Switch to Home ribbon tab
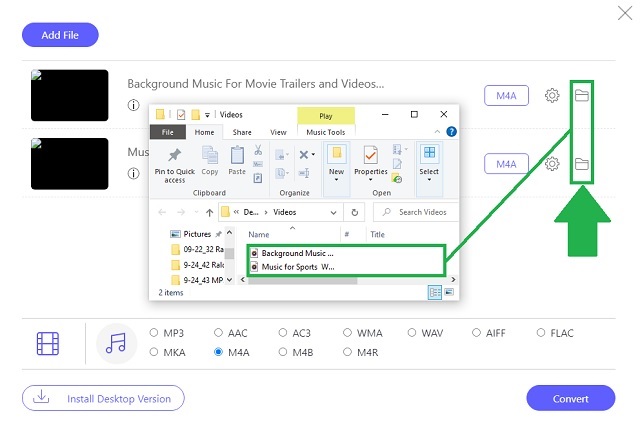The width and height of the screenshot is (640, 434). (204, 132)
